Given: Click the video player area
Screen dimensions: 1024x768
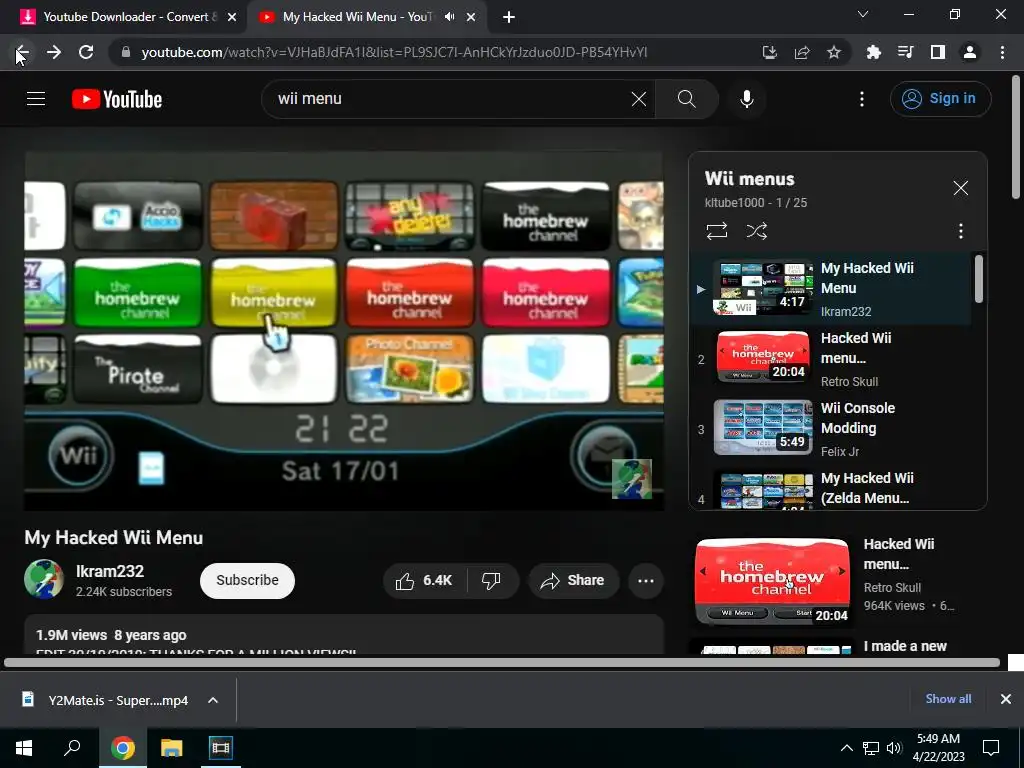Looking at the screenshot, I should click(344, 332).
